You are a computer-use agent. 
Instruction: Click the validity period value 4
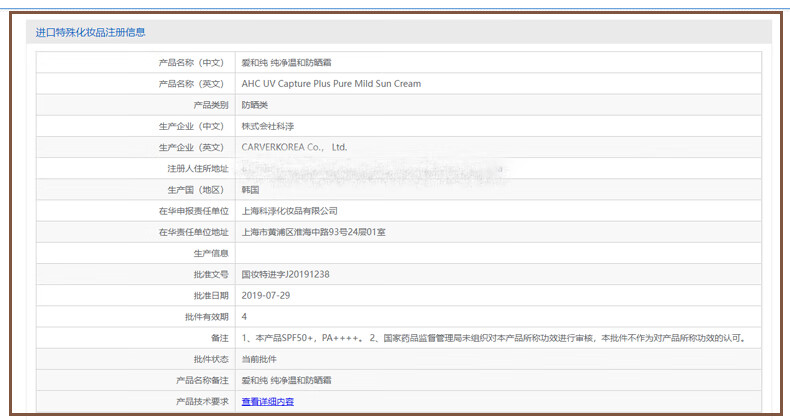click(x=244, y=316)
